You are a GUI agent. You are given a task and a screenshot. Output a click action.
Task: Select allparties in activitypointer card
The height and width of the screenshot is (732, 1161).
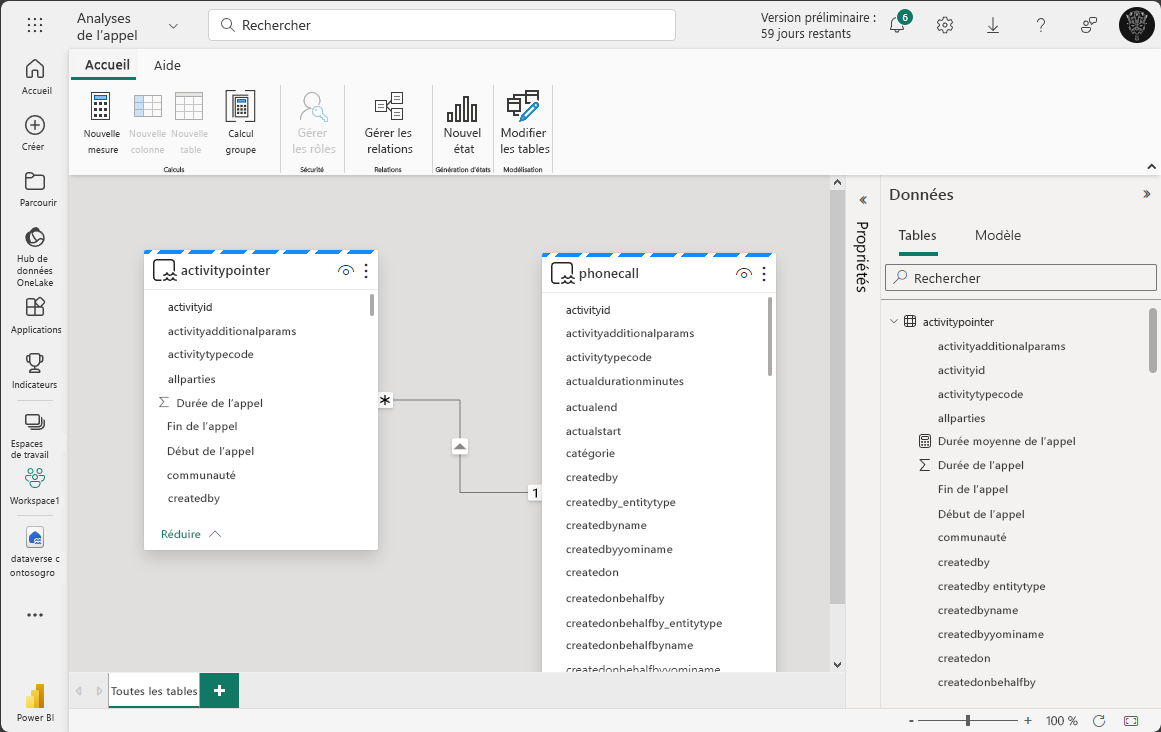tap(191, 379)
